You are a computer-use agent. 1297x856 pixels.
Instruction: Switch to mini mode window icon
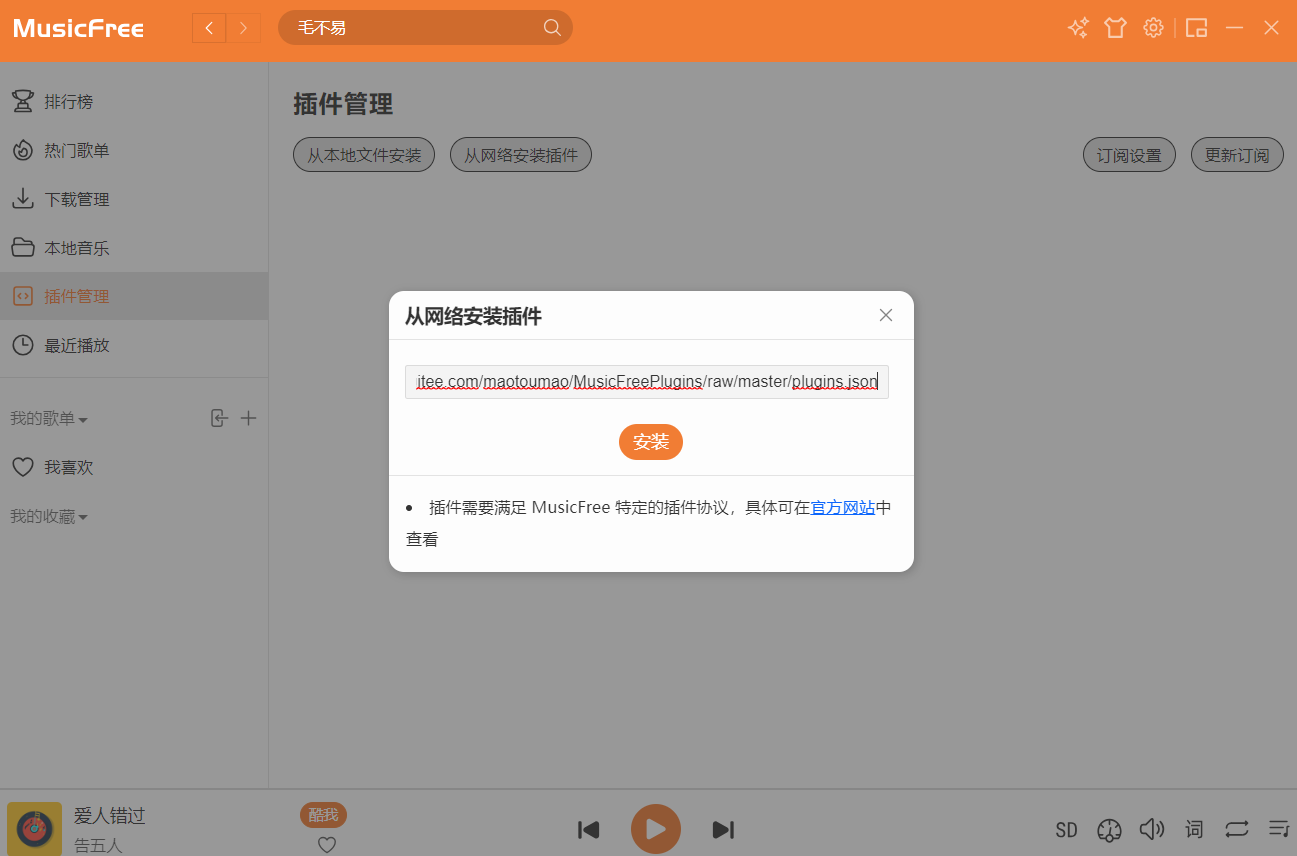pos(1197,28)
